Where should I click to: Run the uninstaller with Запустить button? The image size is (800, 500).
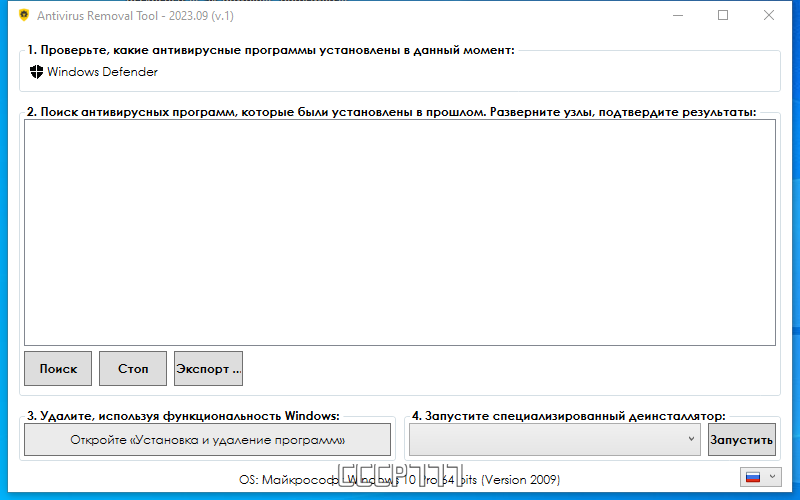[742, 439]
